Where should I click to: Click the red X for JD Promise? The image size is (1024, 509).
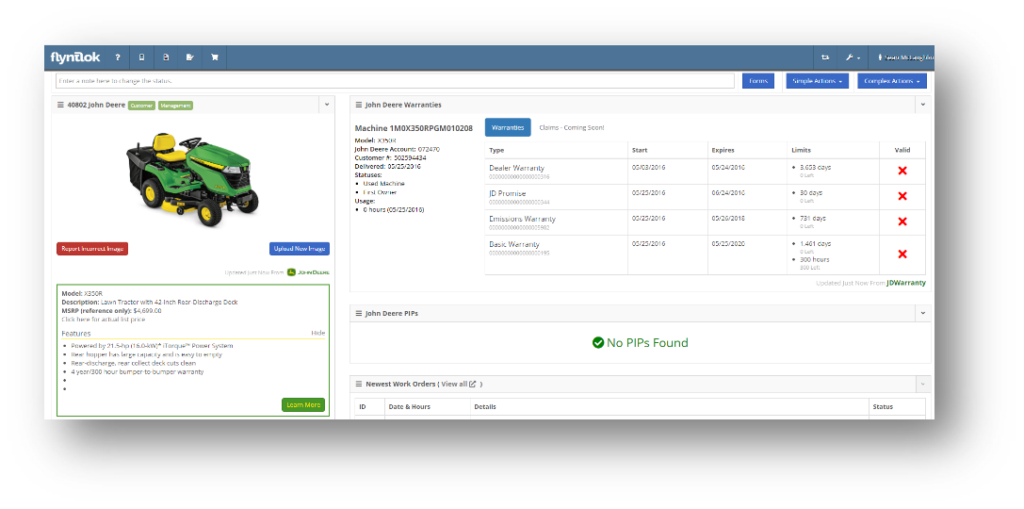point(903,196)
